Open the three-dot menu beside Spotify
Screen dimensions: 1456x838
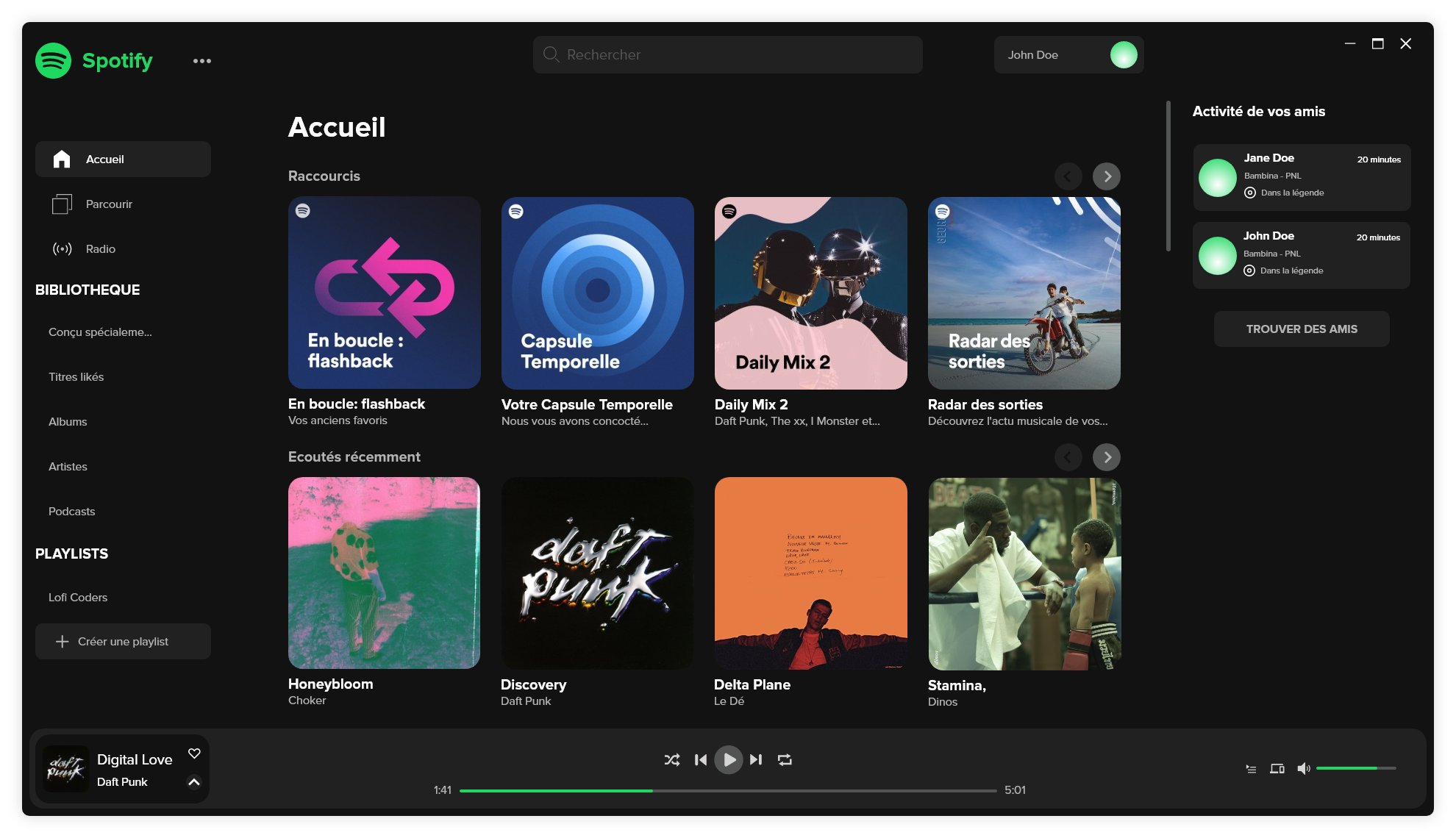pyautogui.click(x=202, y=61)
